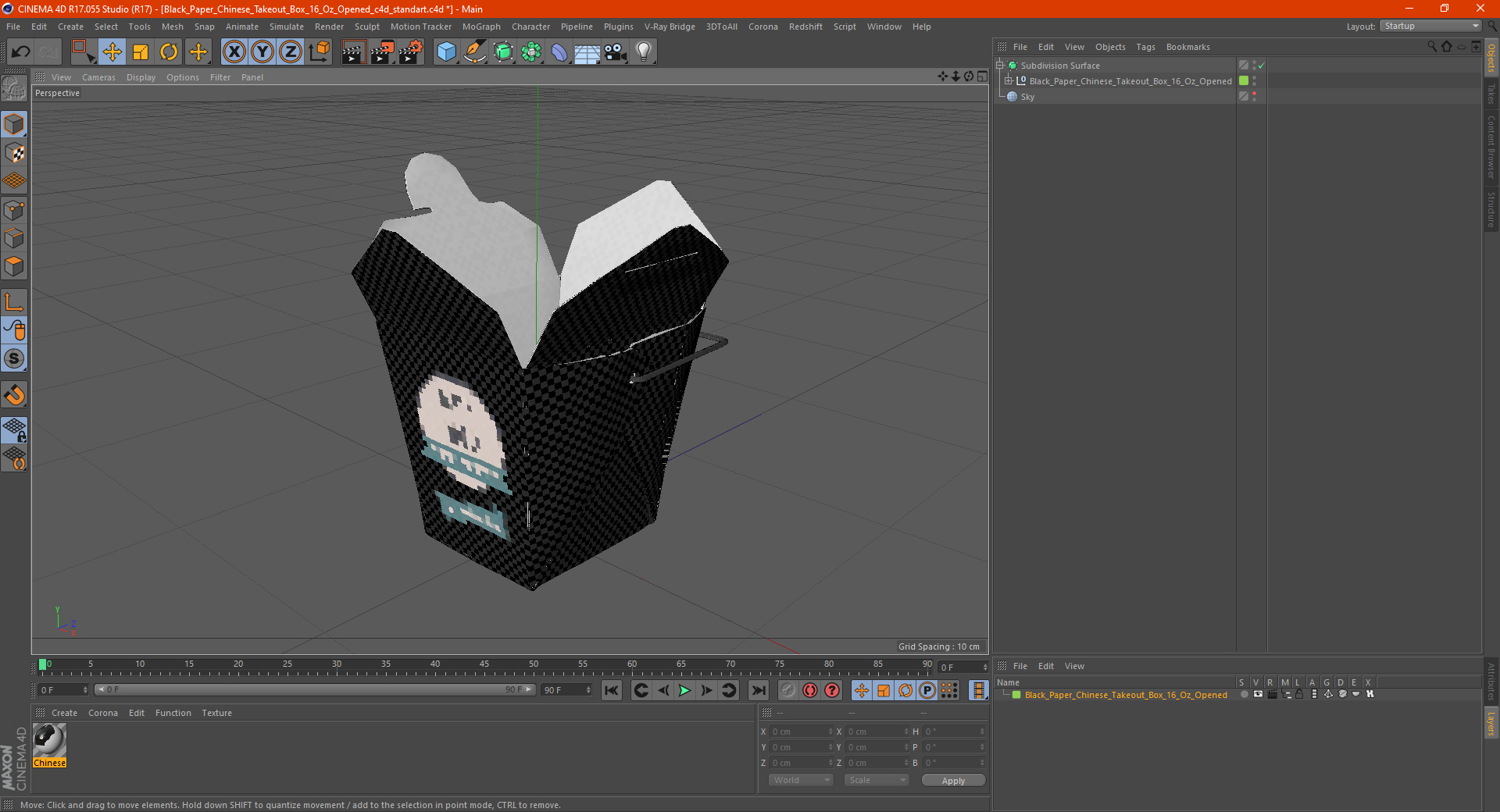The height and width of the screenshot is (812, 1500).
Task: Toggle viewport layout icon
Action: tap(982, 77)
